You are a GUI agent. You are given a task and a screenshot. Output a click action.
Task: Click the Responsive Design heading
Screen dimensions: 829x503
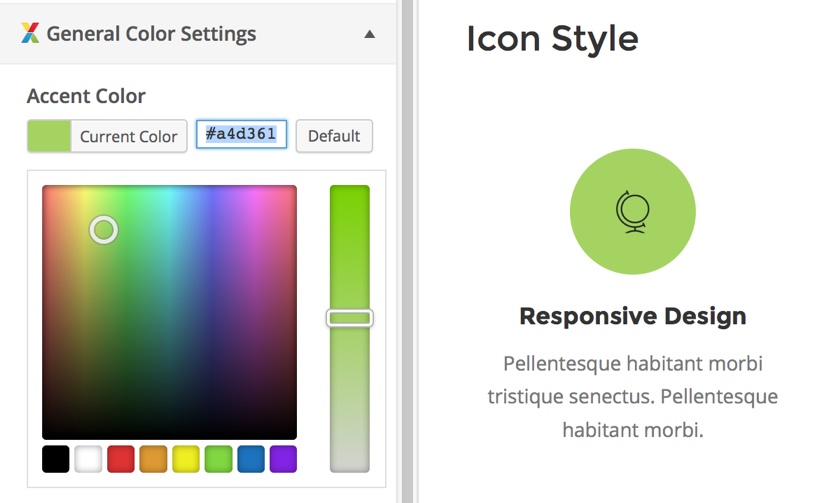633,317
